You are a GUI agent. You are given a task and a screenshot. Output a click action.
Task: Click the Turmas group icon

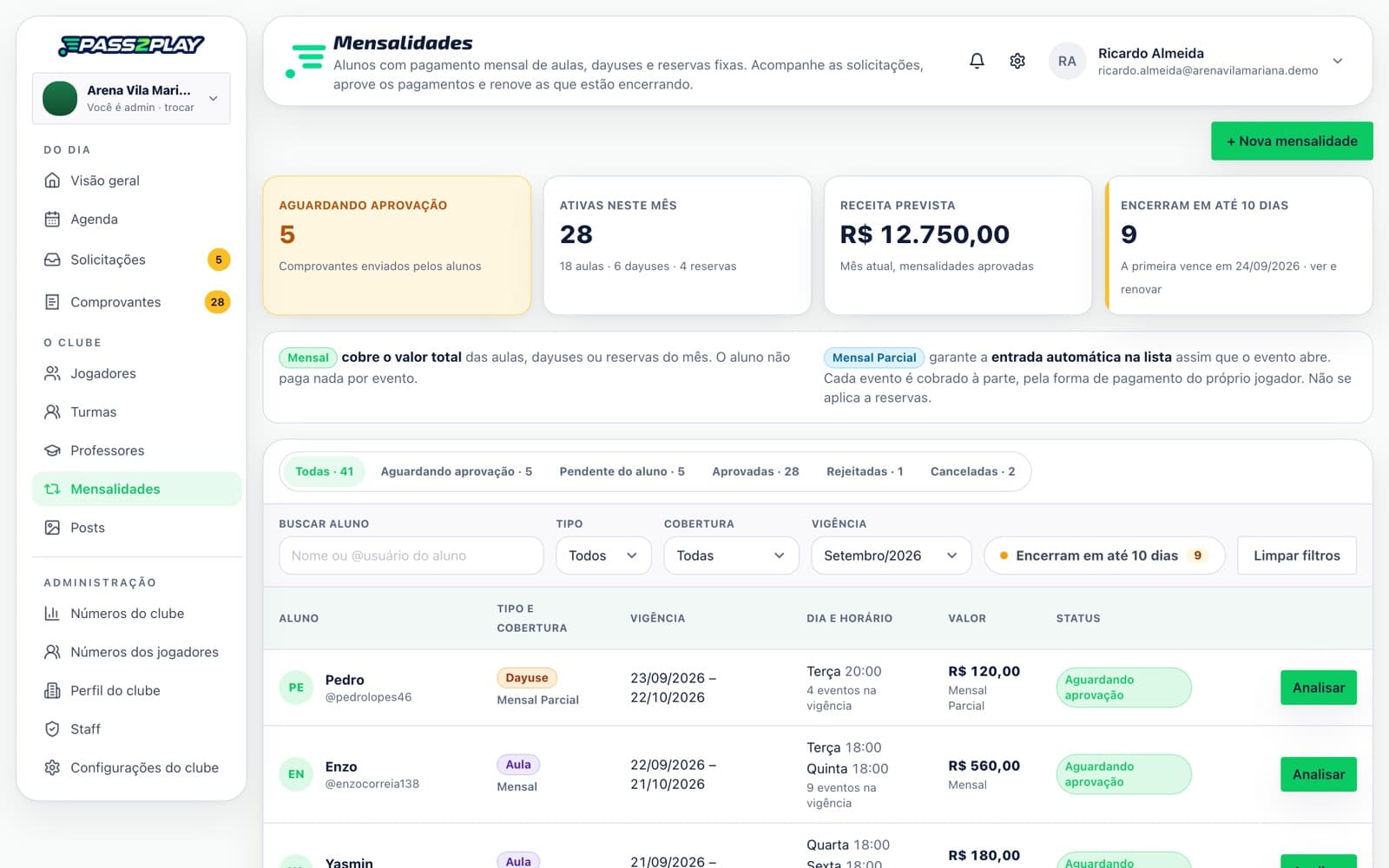52,412
